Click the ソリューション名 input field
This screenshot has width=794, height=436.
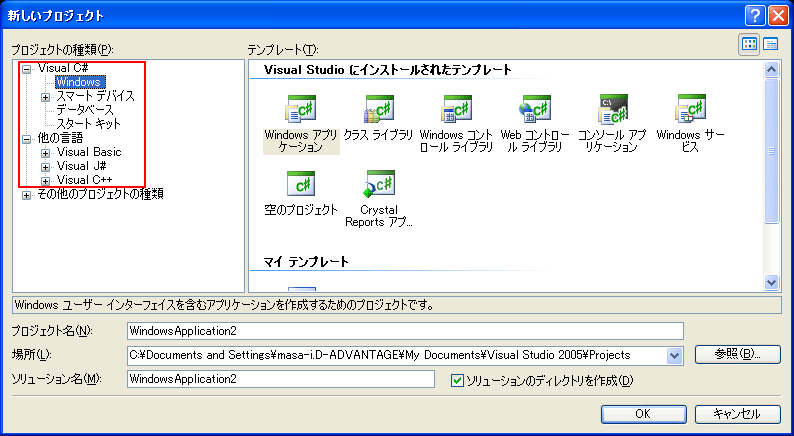point(281,379)
